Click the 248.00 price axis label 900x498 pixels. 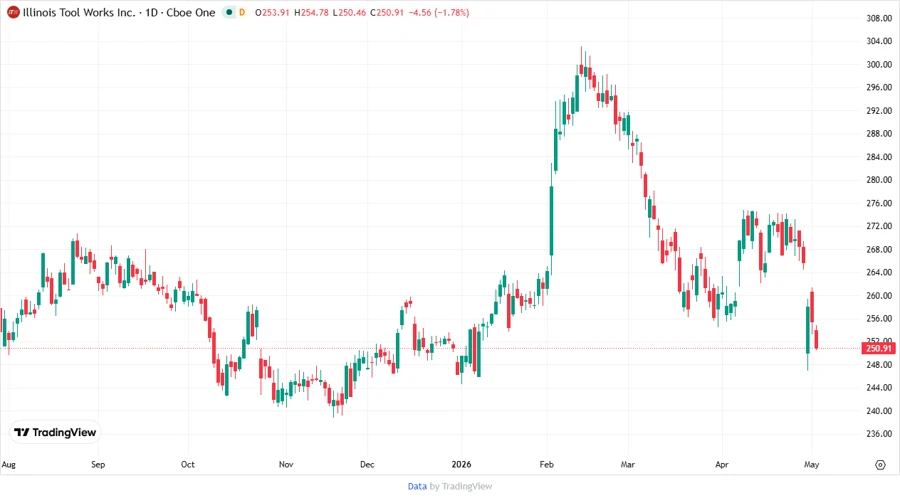[x=879, y=364]
